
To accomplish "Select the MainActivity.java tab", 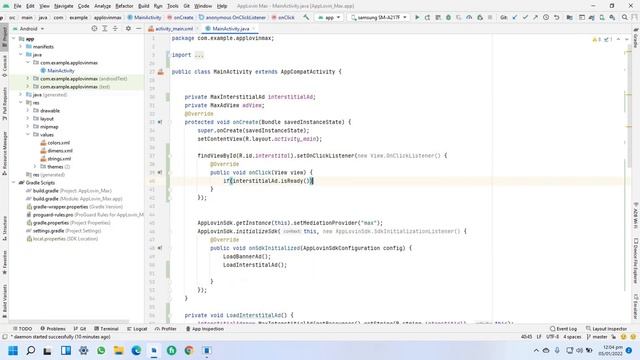I will coord(230,29).
